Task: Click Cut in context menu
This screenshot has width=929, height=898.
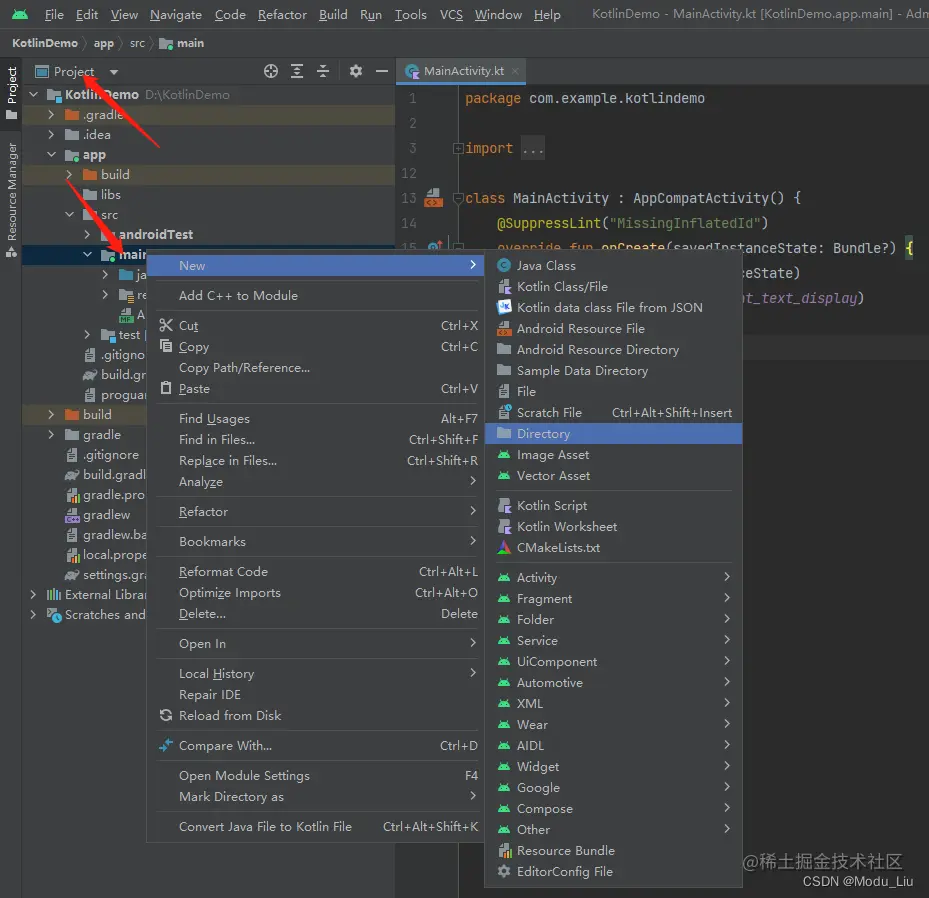Action: point(316,326)
